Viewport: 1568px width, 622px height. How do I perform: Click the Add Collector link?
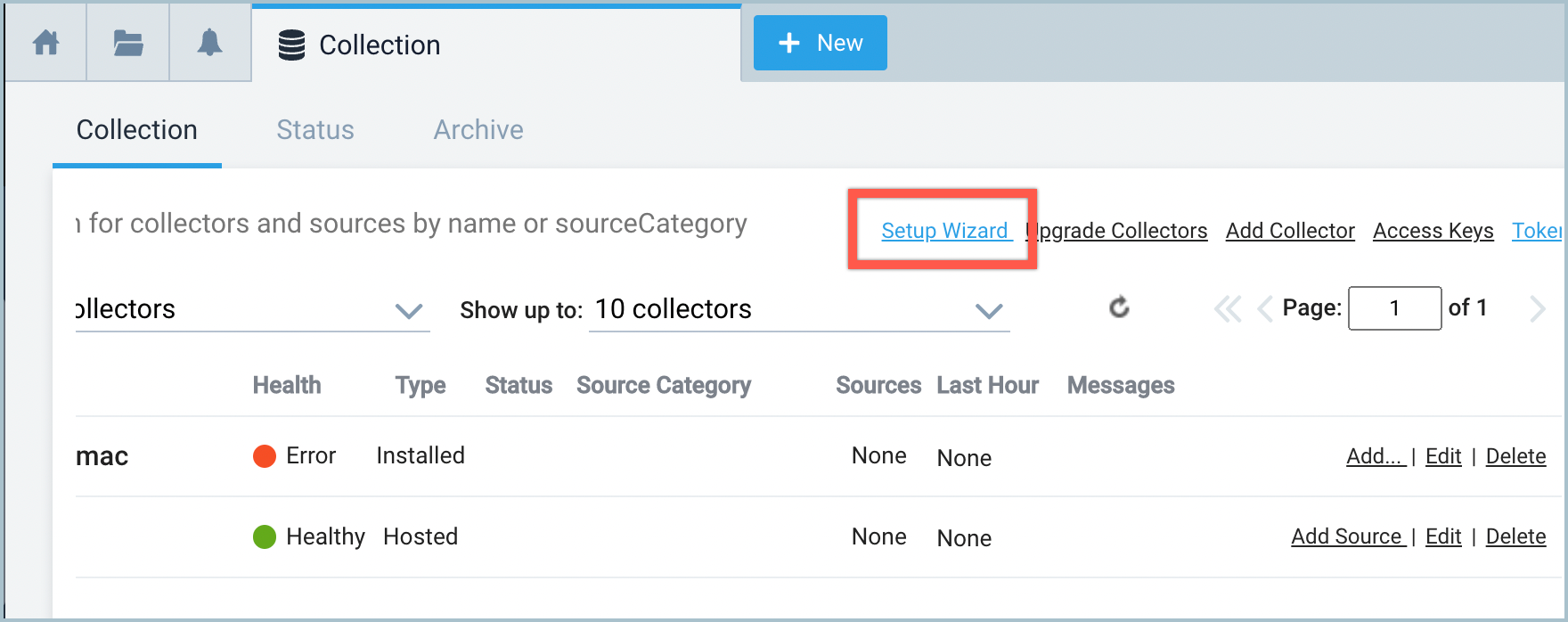[1290, 231]
